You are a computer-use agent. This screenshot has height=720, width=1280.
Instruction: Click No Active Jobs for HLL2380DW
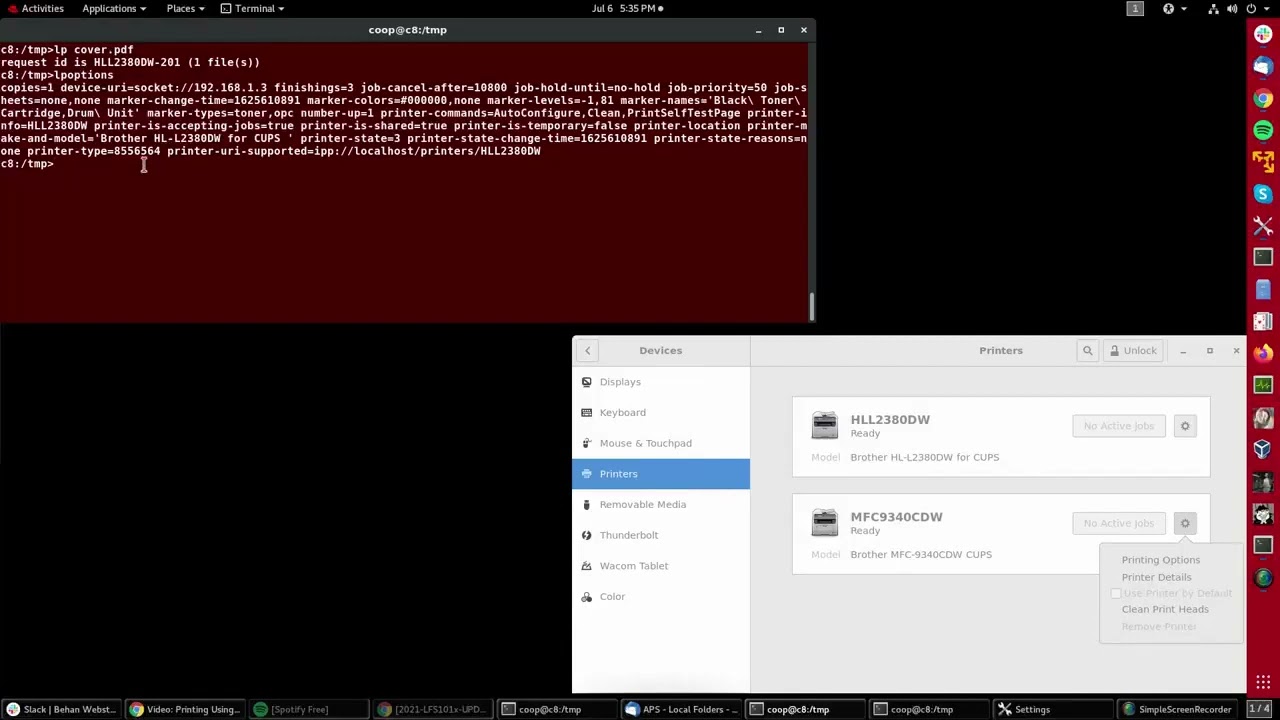[x=1119, y=426]
